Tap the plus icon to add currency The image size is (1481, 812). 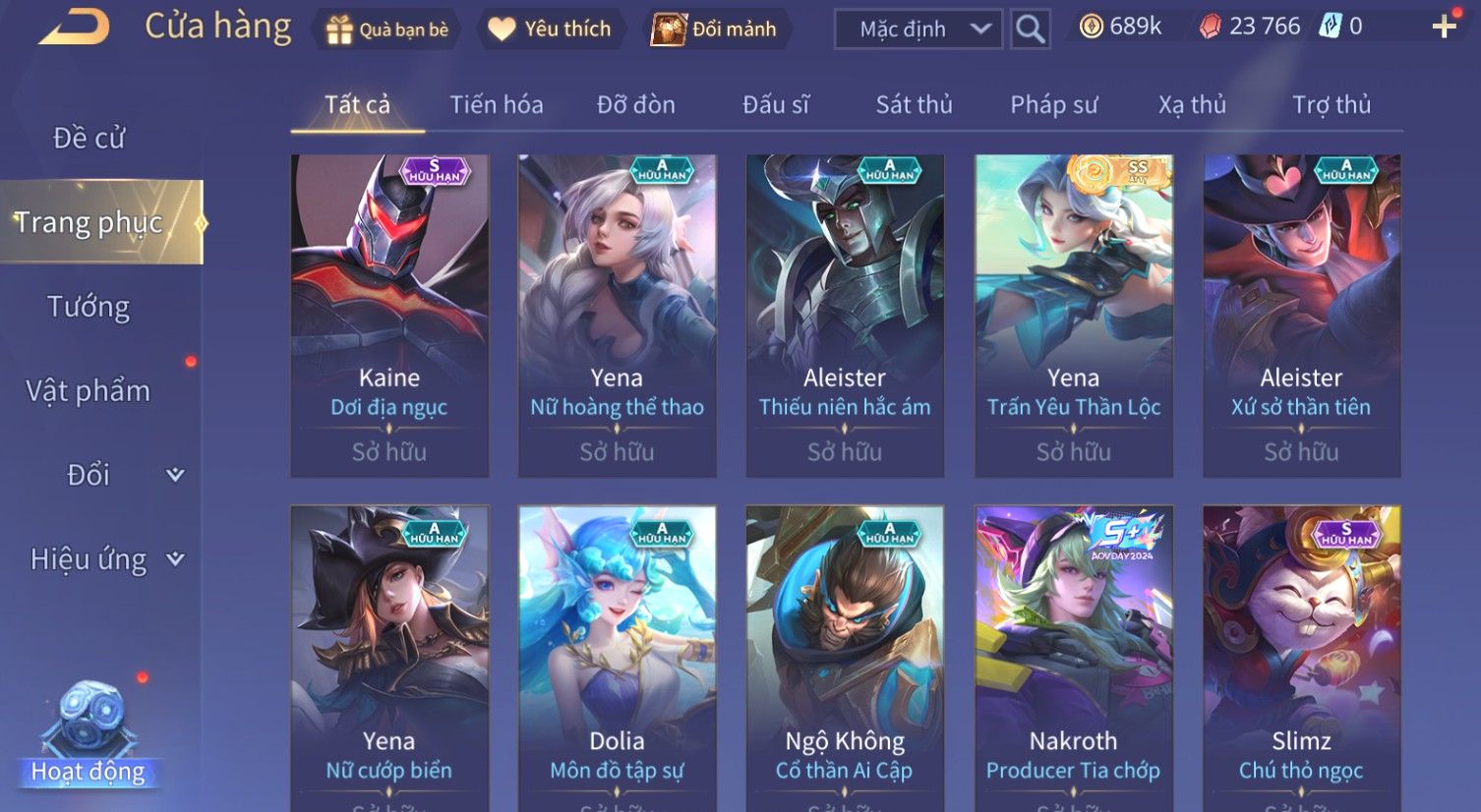click(1444, 27)
